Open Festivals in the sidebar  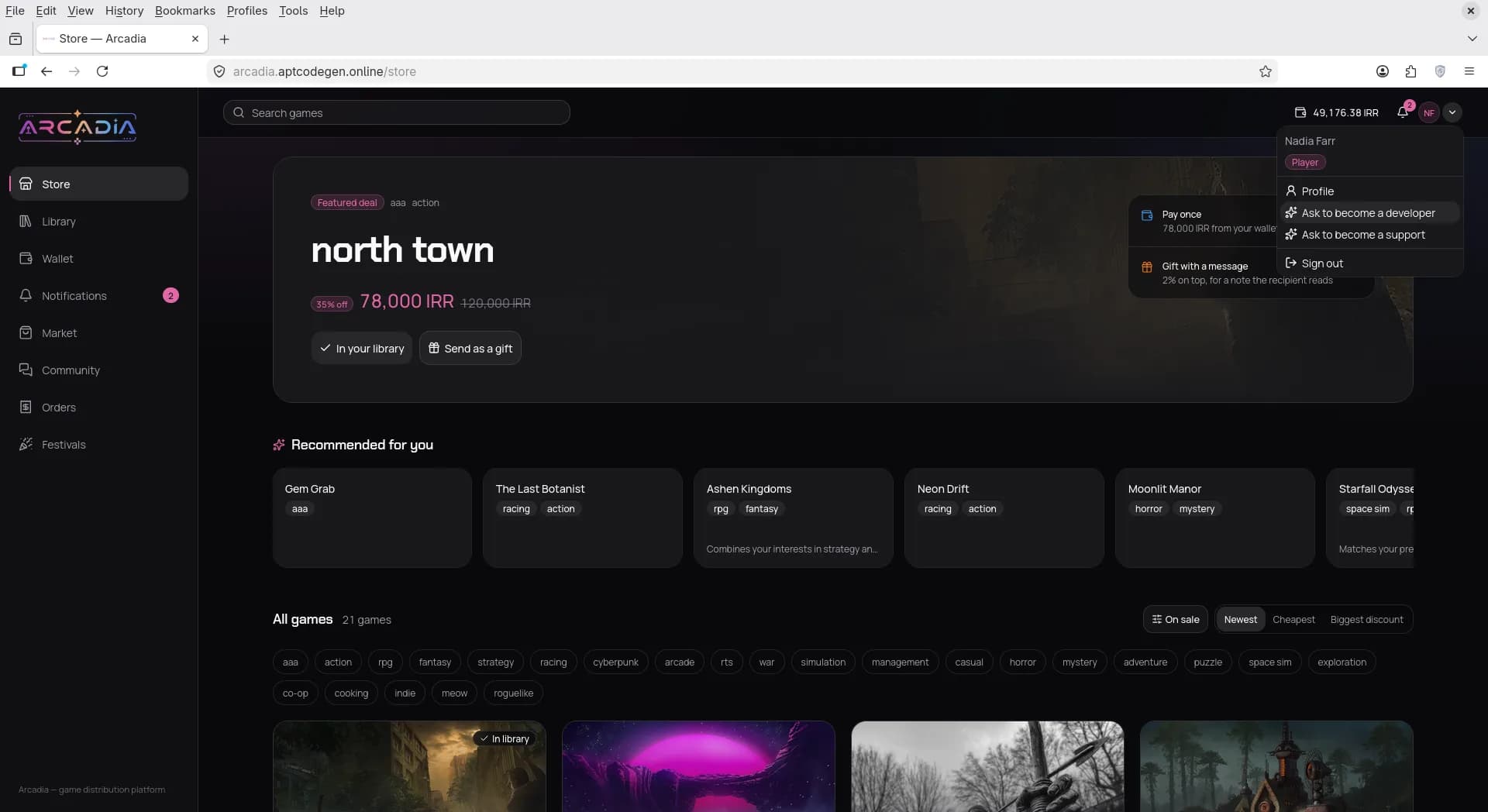[x=99, y=445]
